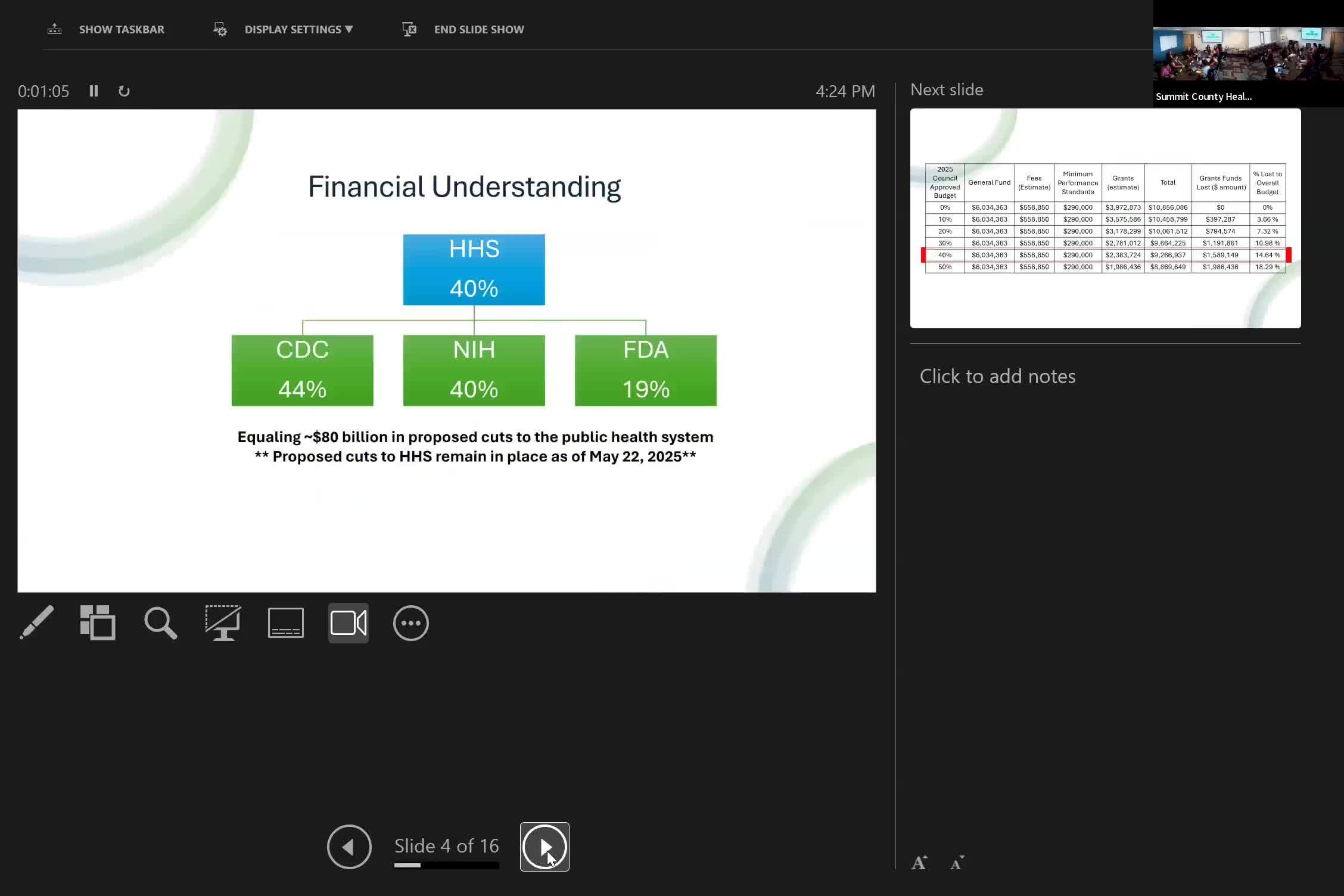The width and height of the screenshot is (1344, 896).
Task: Decrease the notes text size
Action: click(x=957, y=863)
